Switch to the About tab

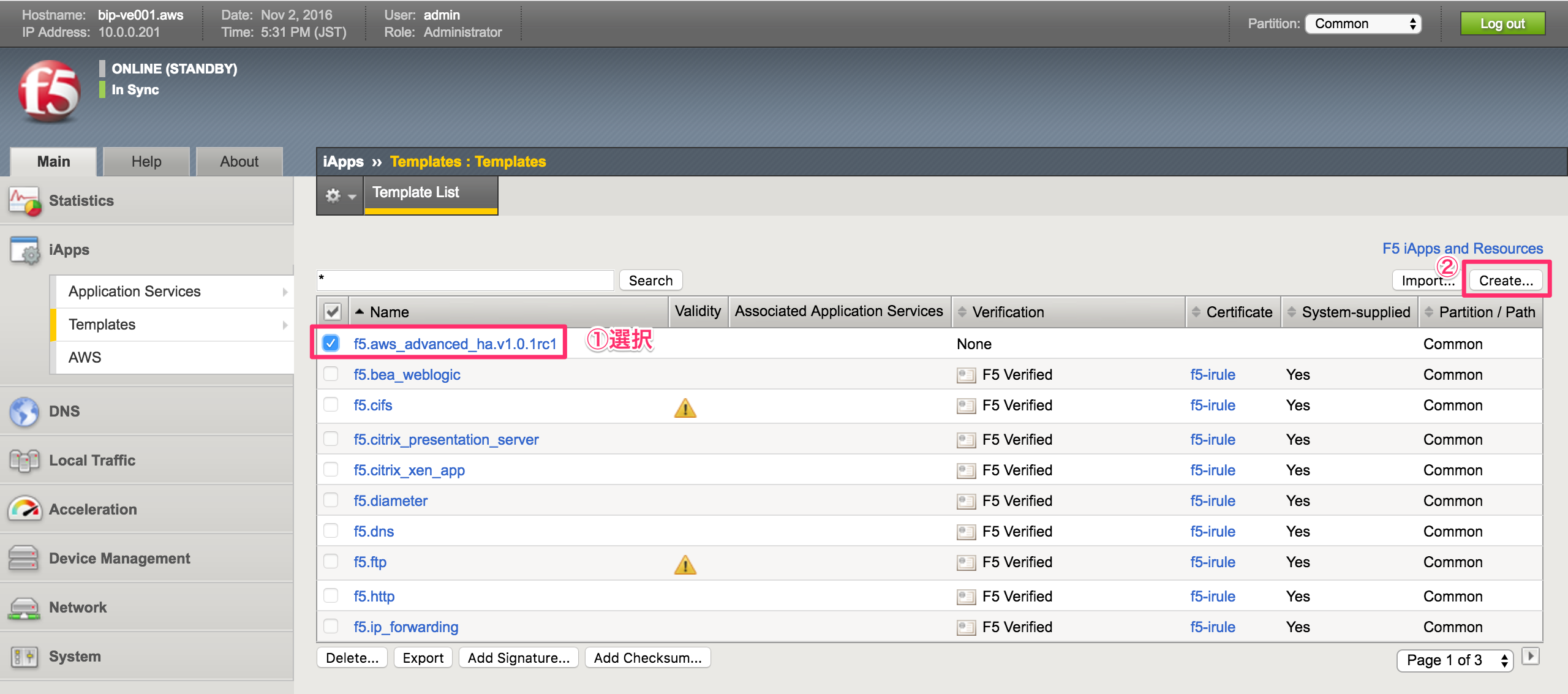click(x=239, y=162)
